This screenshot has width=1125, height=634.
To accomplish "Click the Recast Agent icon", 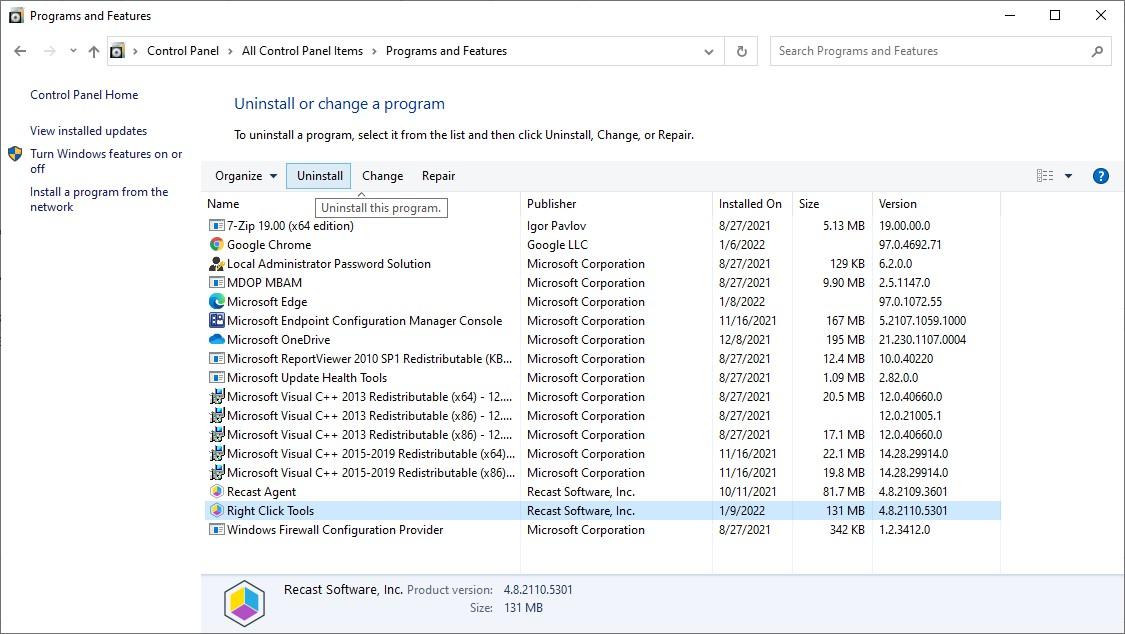I will [217, 491].
